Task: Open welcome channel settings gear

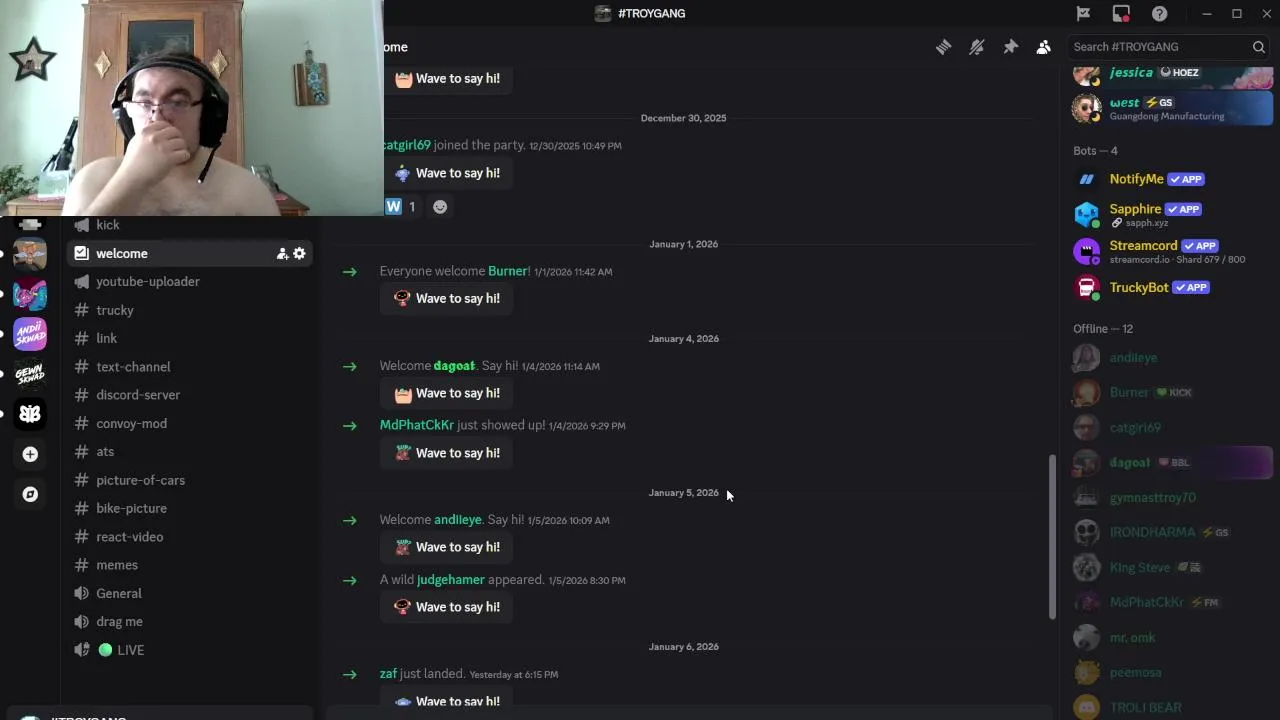Action: point(299,254)
